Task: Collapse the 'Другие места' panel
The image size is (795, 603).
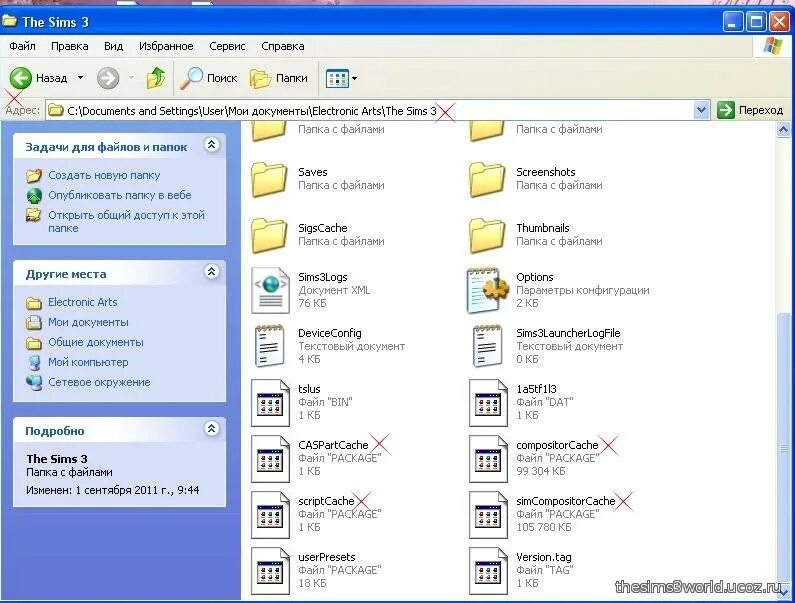Action: point(211,272)
